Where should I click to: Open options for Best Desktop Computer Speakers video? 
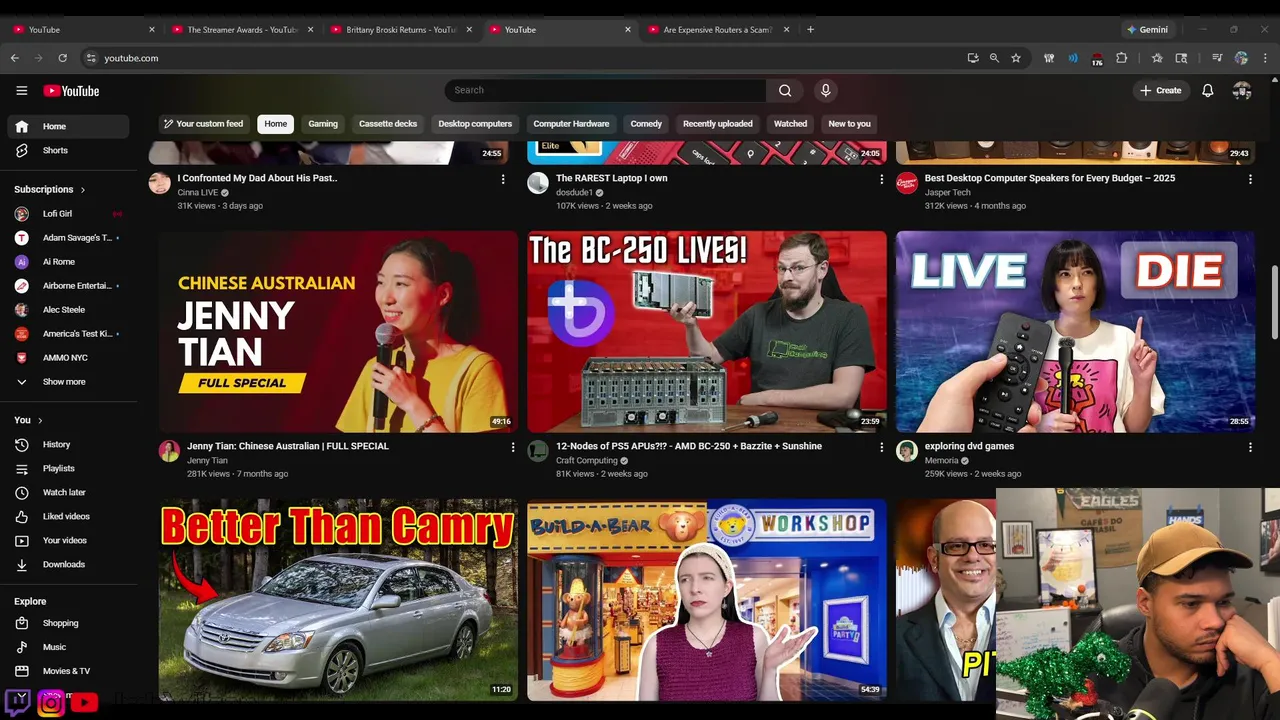(x=1250, y=179)
